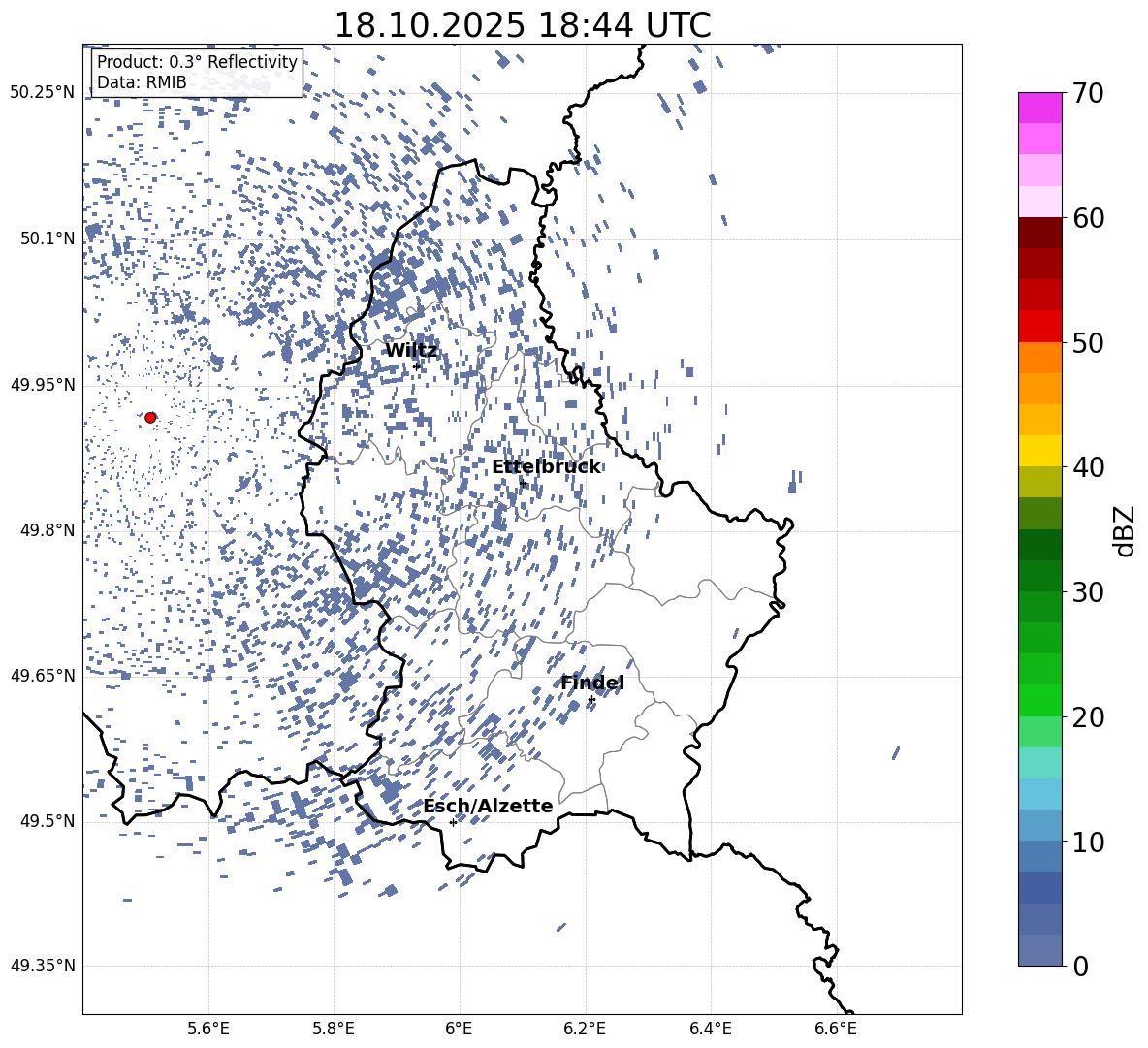Click the 6.2°E longitude label

[585, 1029]
